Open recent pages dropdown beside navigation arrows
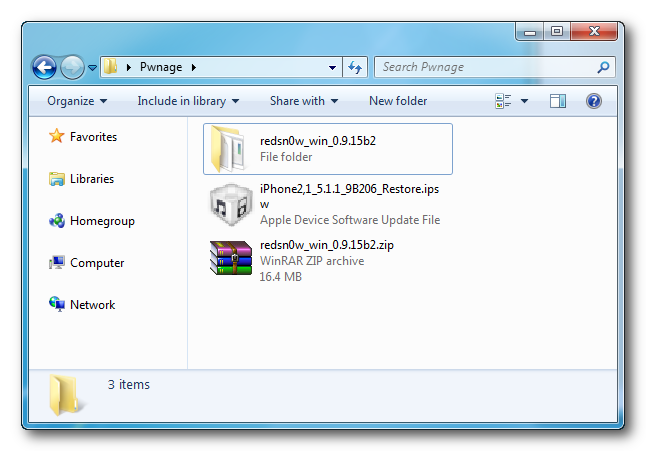Screen dimensions: 646x451 pos(93,68)
